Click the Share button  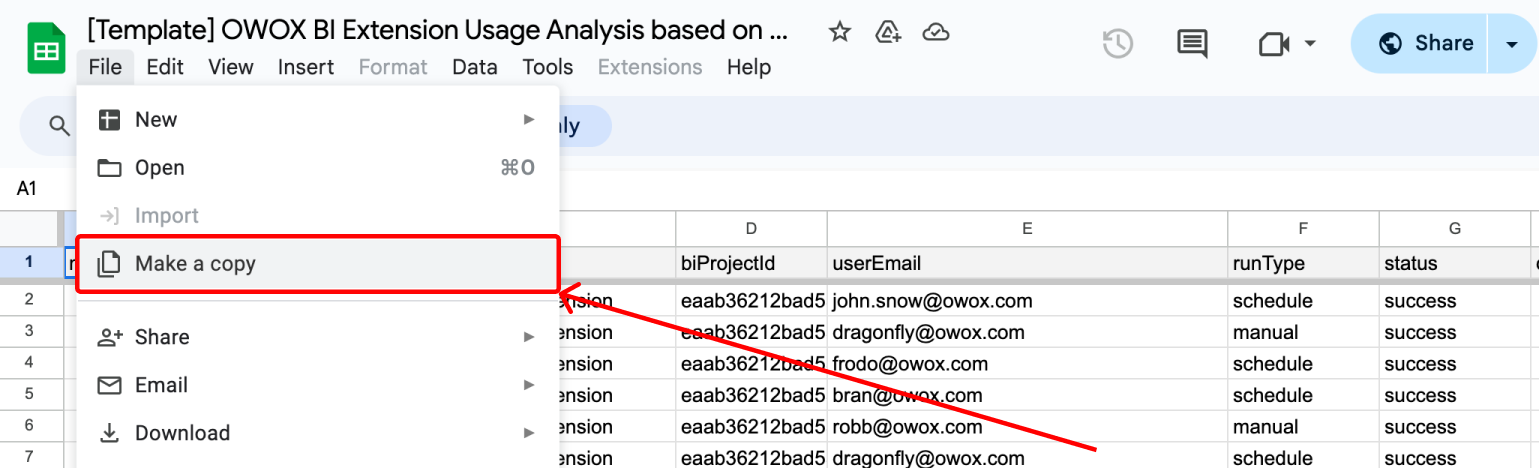click(x=1419, y=43)
